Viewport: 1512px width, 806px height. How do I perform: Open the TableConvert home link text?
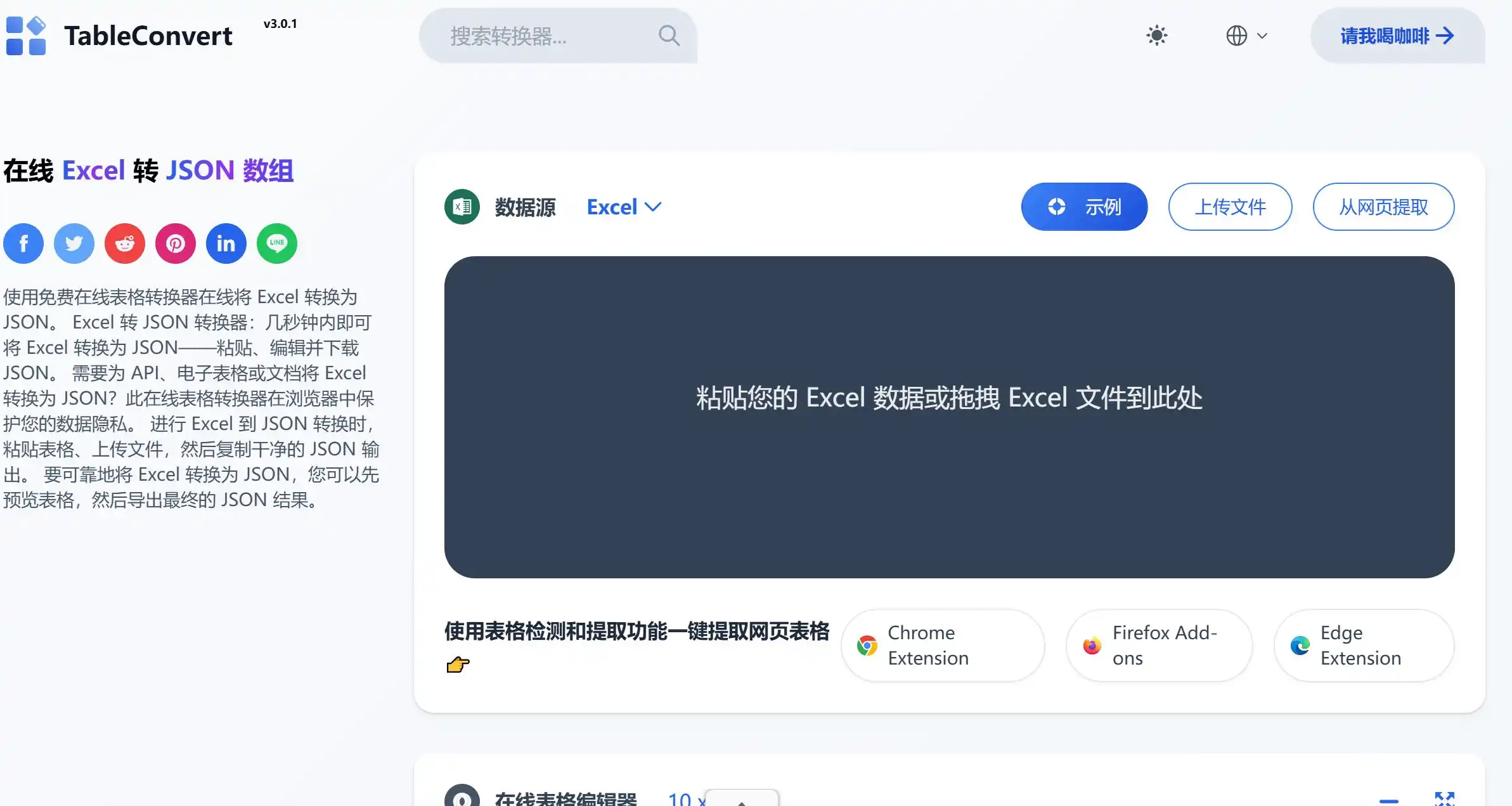148,36
